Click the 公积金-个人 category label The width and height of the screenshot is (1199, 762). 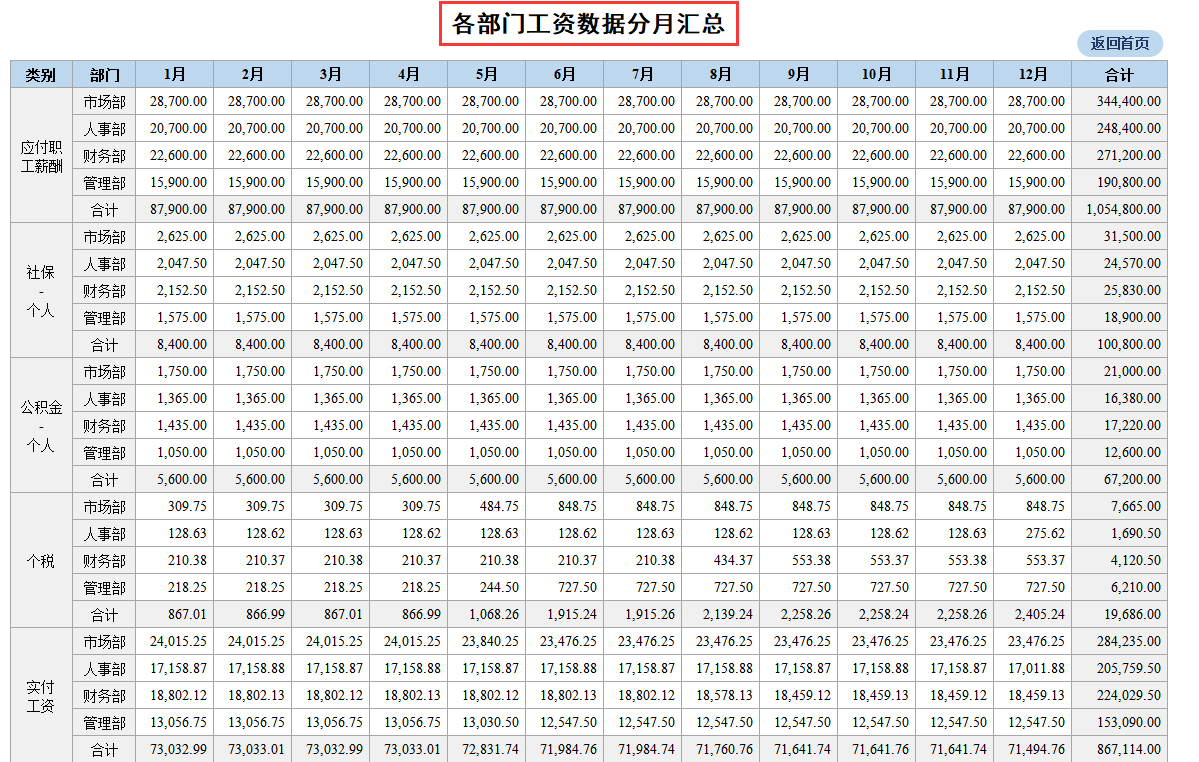point(40,425)
